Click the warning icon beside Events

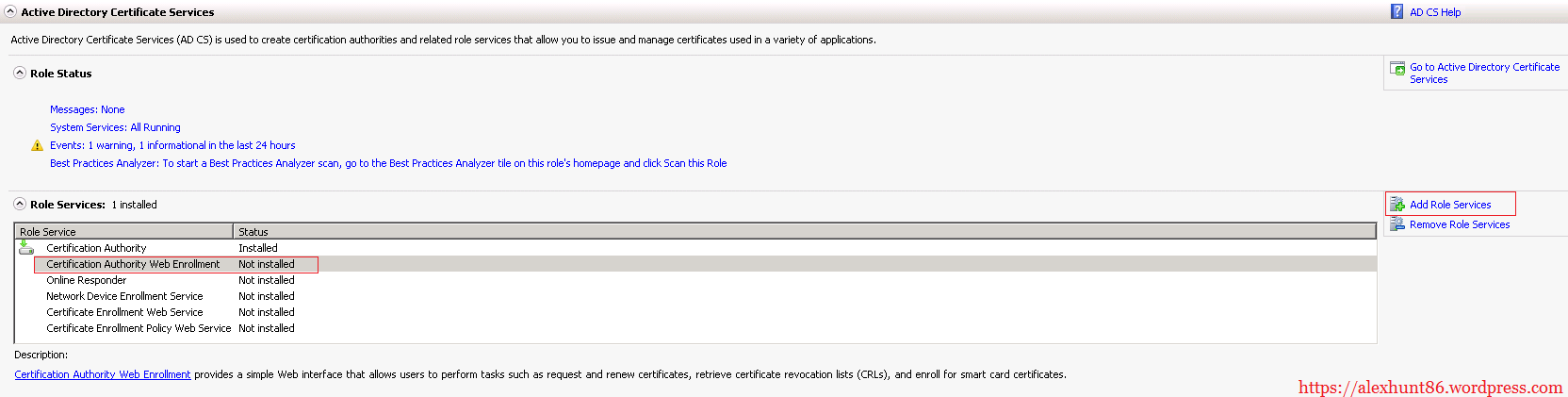pos(37,145)
